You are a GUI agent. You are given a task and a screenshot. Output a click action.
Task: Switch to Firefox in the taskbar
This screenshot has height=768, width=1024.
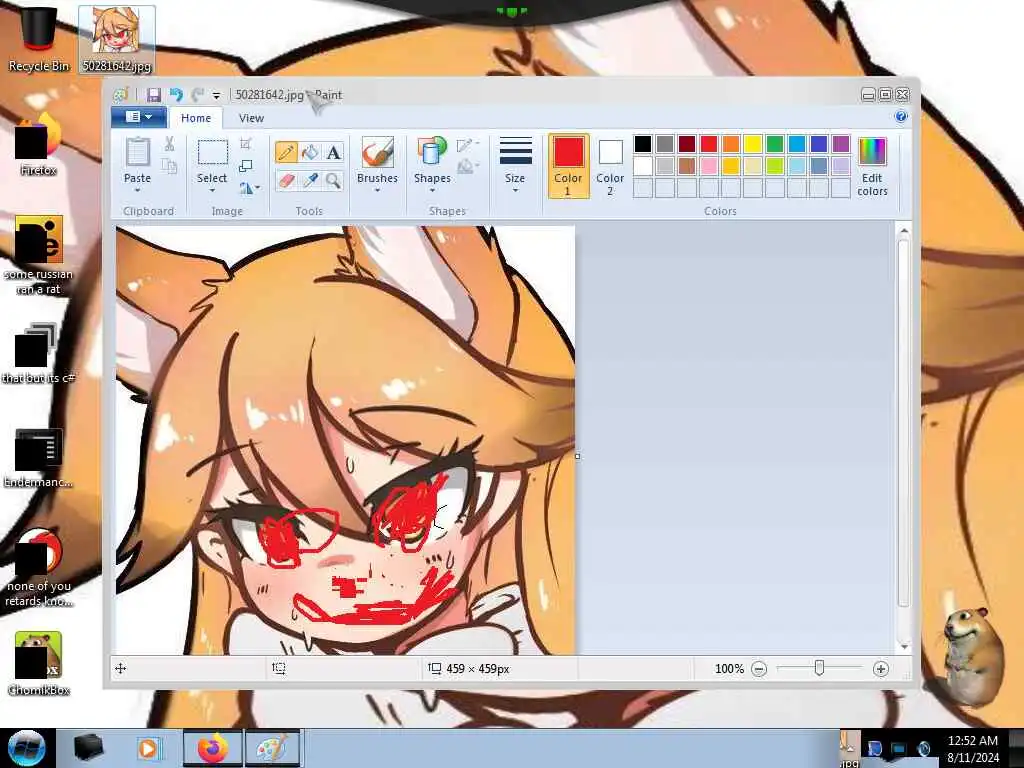point(212,748)
